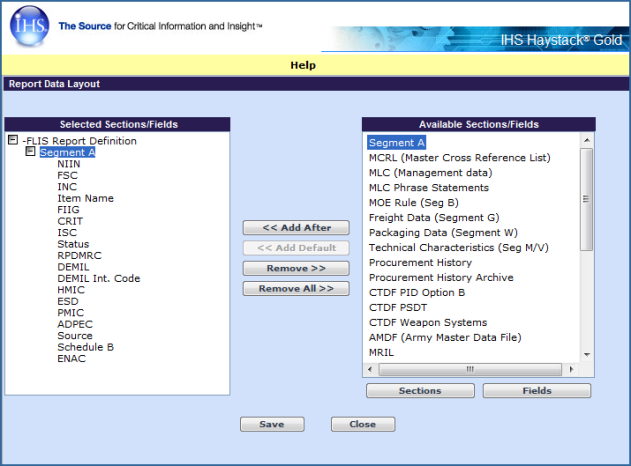631x466 pixels.
Task: Choose MOE Rule (Seg B) entry
Action: coord(414,202)
